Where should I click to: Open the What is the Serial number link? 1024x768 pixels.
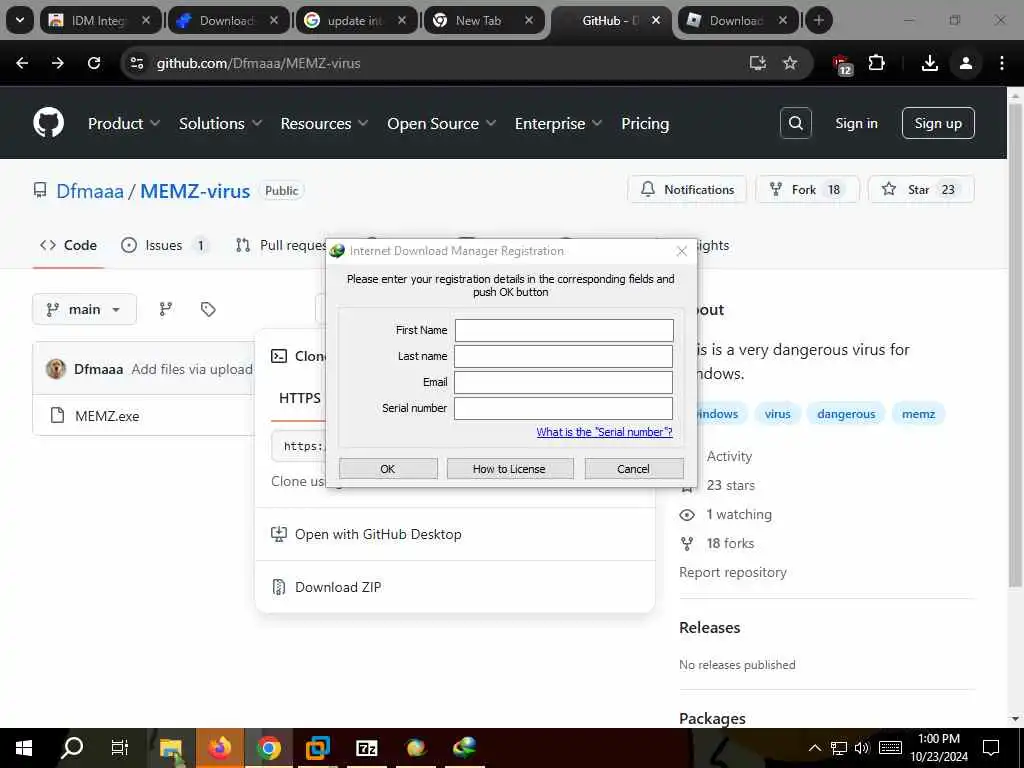(604, 432)
